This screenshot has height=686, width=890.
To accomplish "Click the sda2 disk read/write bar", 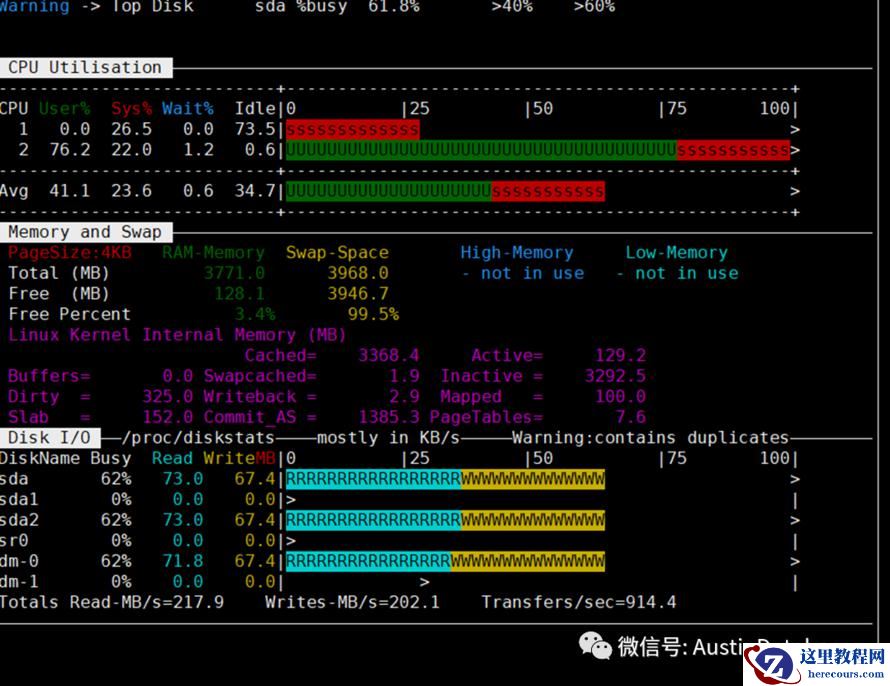I will 445,520.
